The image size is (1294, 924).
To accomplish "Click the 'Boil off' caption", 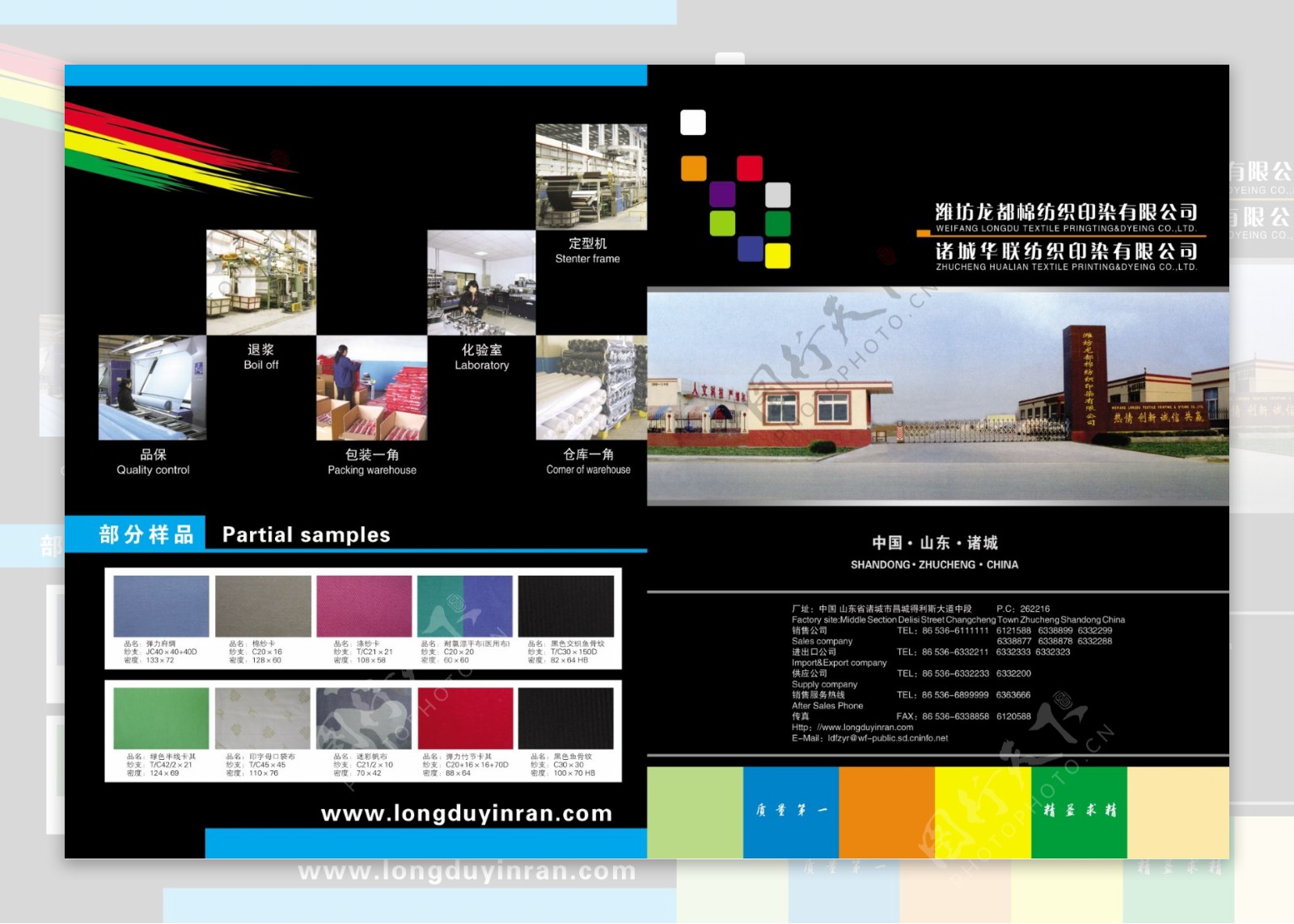I will 261,365.
